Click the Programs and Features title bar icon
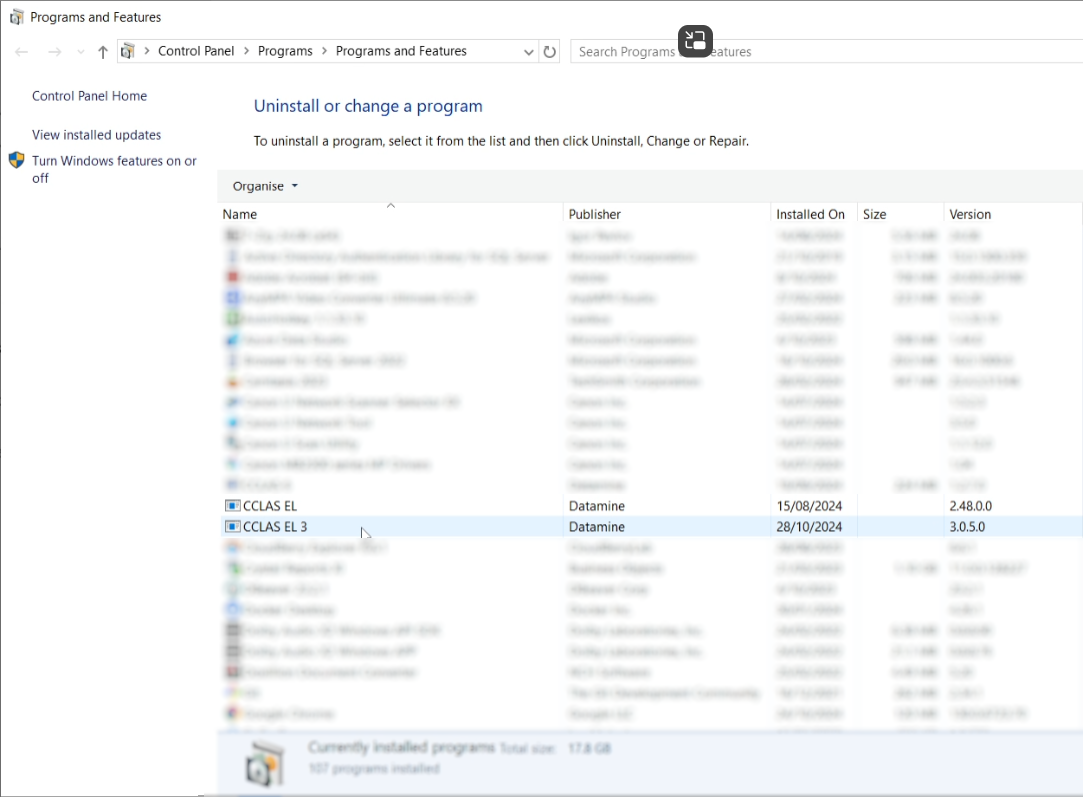The height and width of the screenshot is (797, 1083). click(x=17, y=17)
